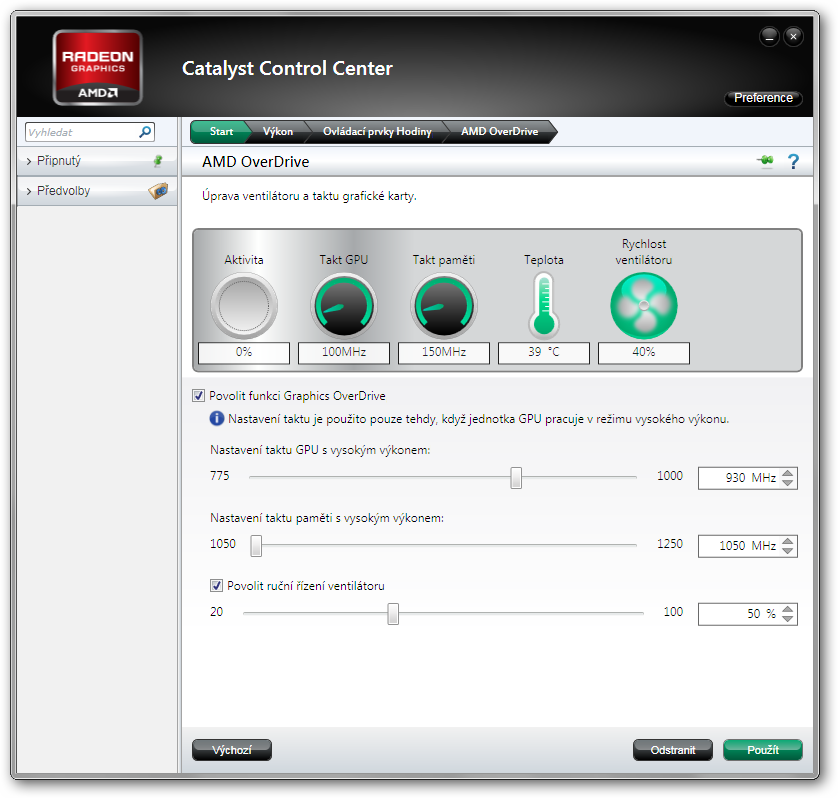The width and height of the screenshot is (838, 798).
Task: Open help with the question mark icon
Action: (794, 162)
